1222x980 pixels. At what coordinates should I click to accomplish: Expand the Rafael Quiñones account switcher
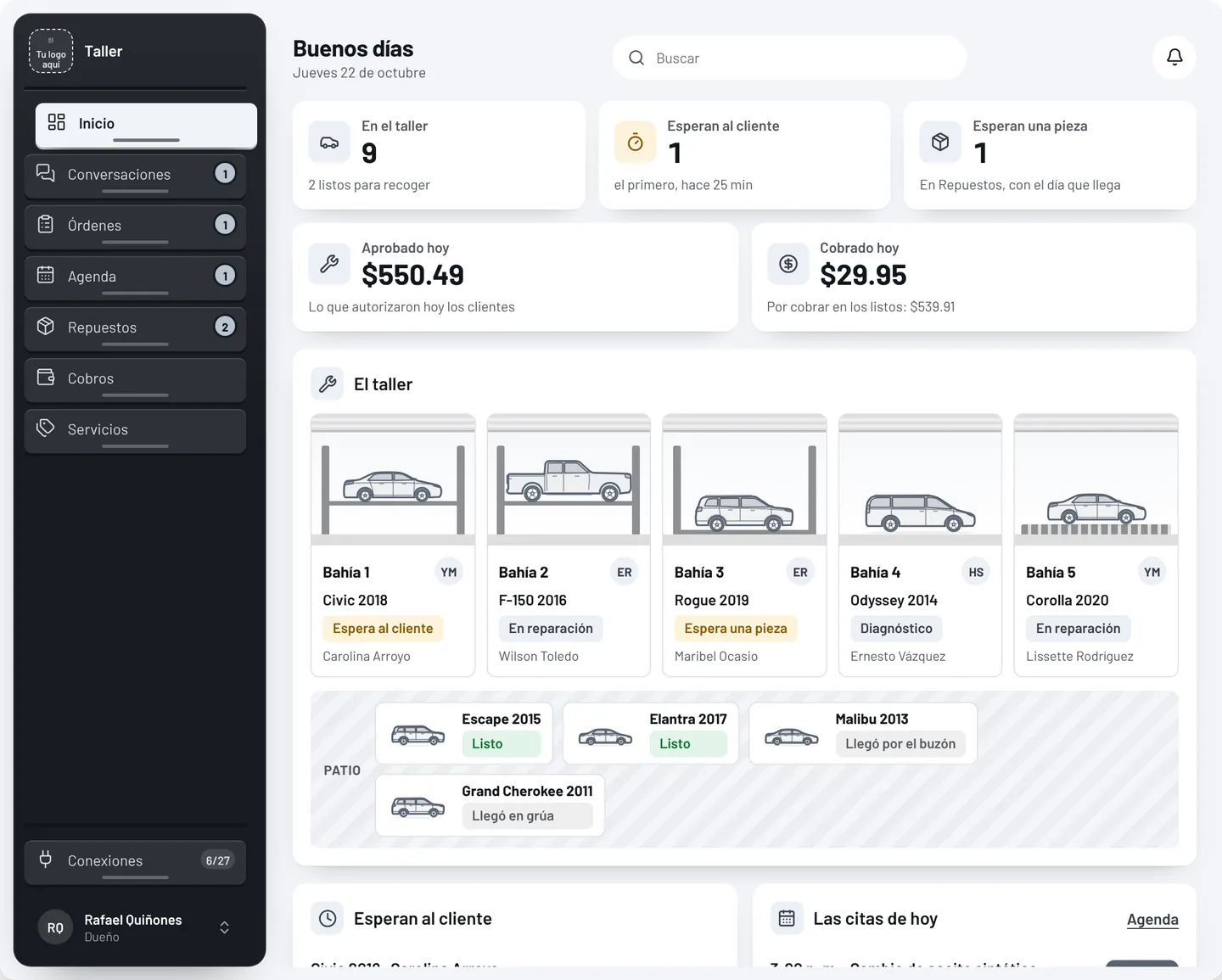[224, 927]
